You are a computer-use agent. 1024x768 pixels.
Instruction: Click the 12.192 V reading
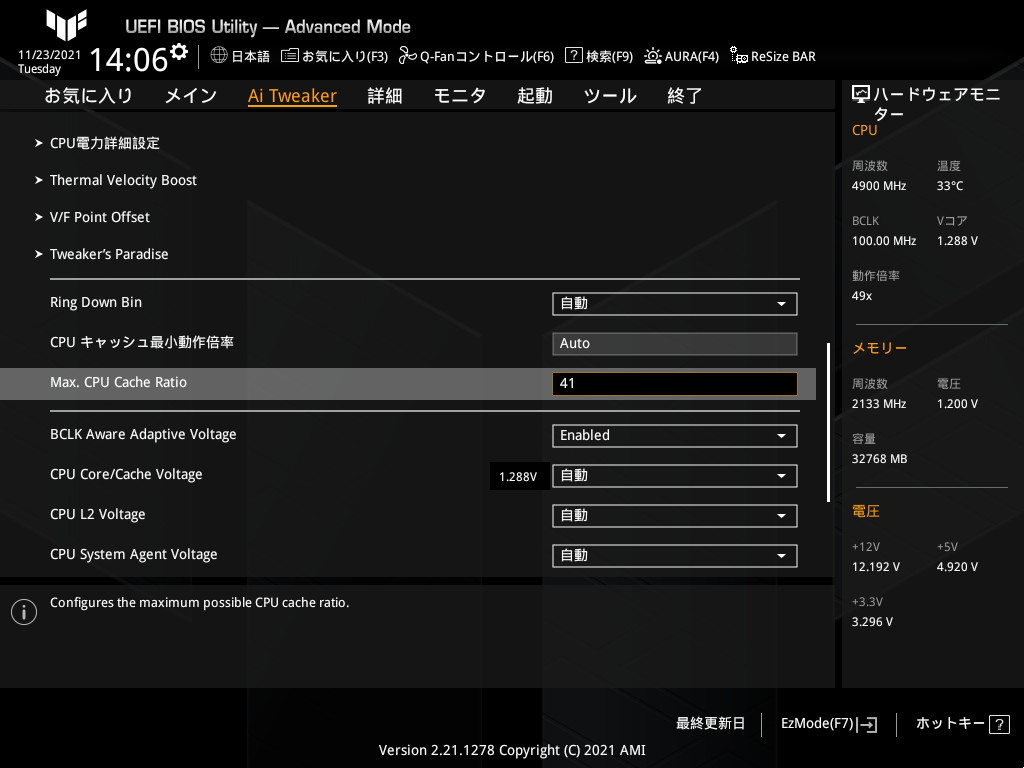tap(876, 567)
